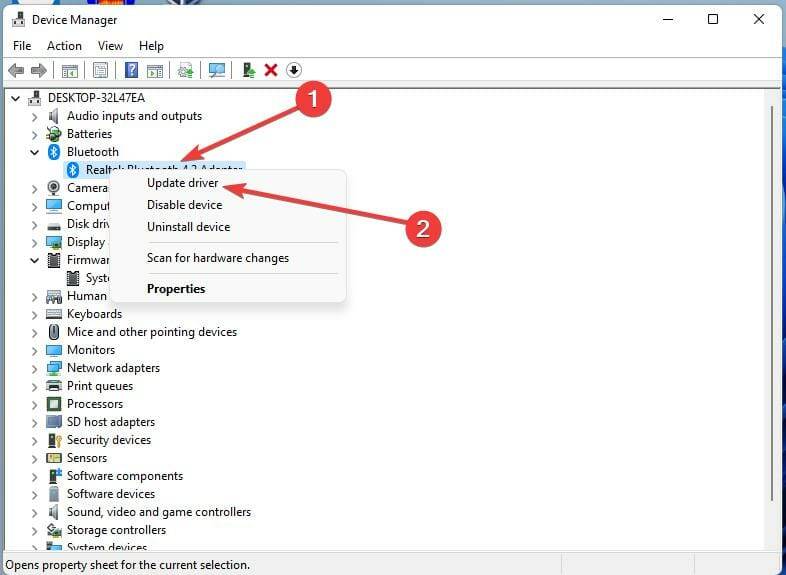This screenshot has width=786, height=575.
Task: Select the Network adapters tree label
Action: (x=113, y=368)
